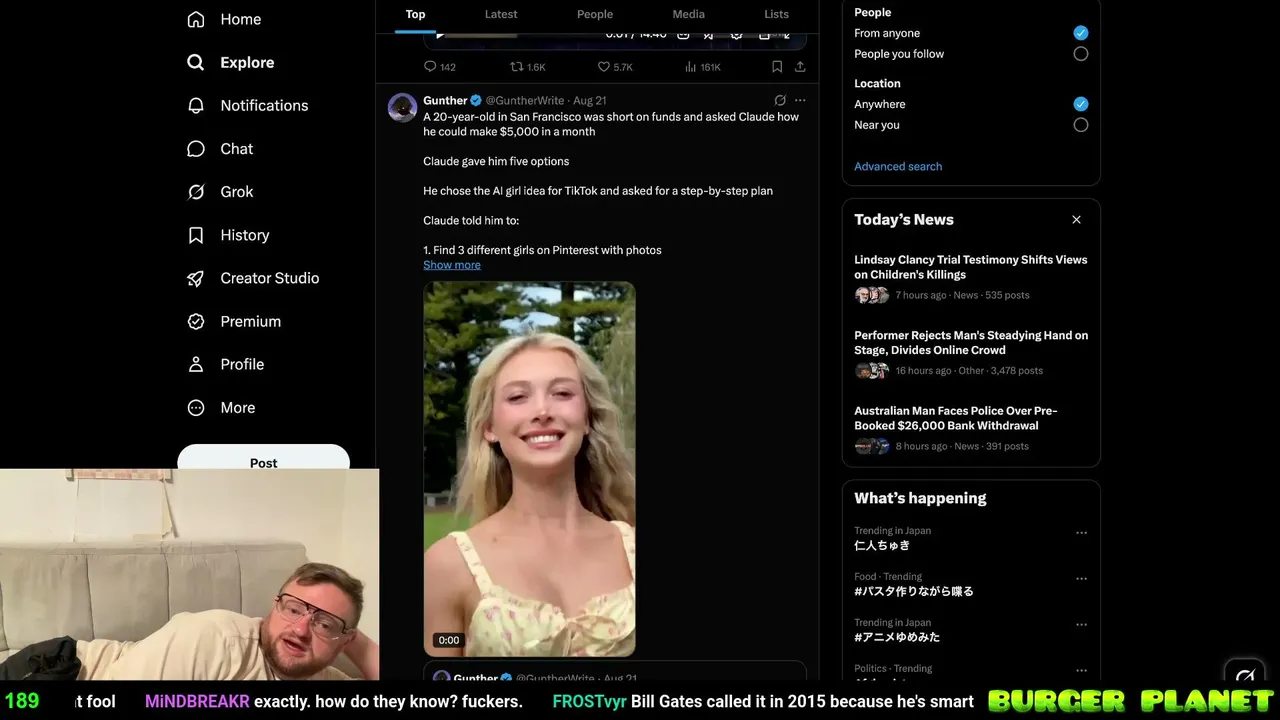Click the Post button
Image resolution: width=1280 pixels, height=720 pixels.
coord(263,460)
